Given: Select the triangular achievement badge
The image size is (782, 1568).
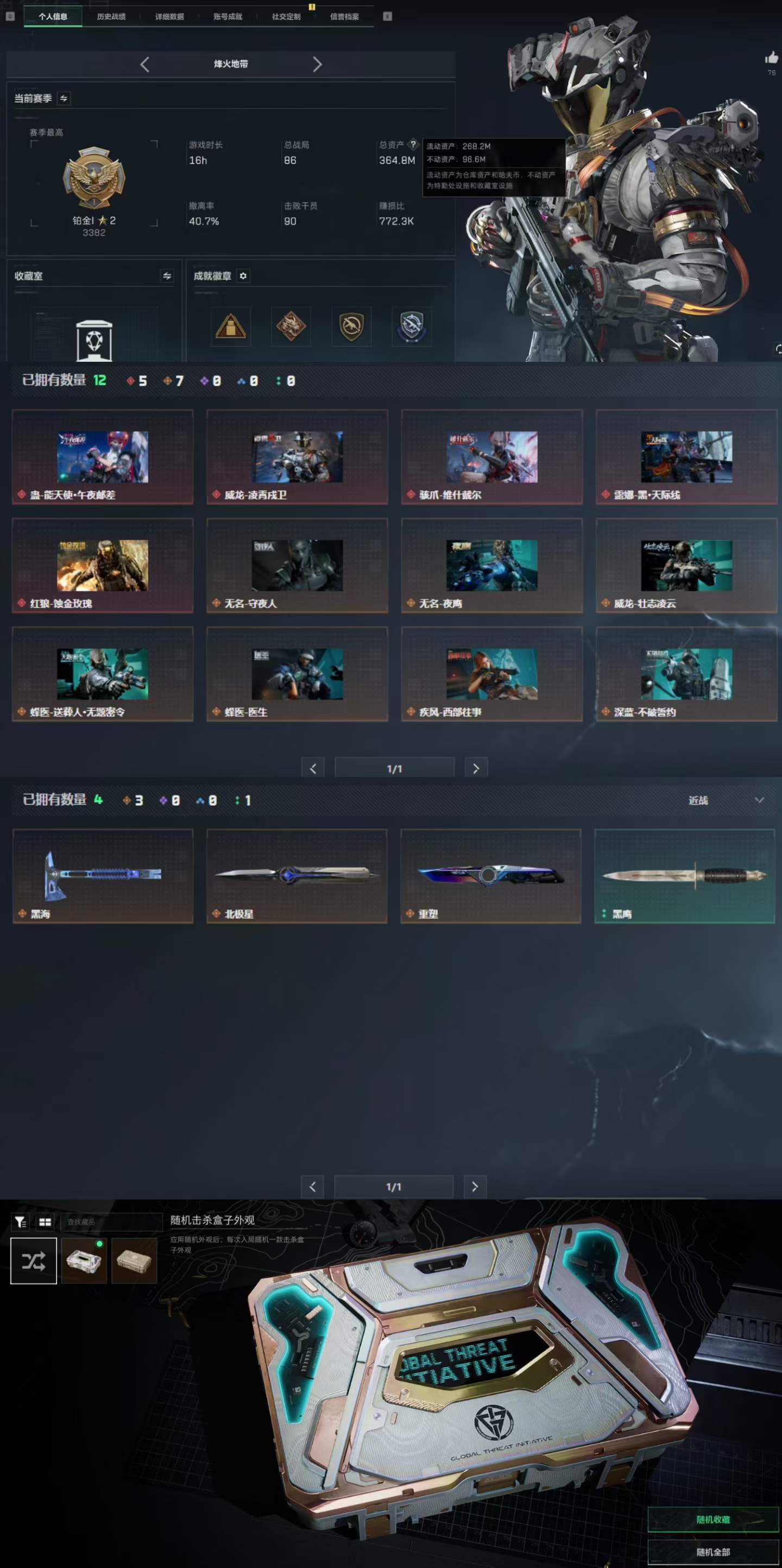Looking at the screenshot, I should tap(231, 327).
